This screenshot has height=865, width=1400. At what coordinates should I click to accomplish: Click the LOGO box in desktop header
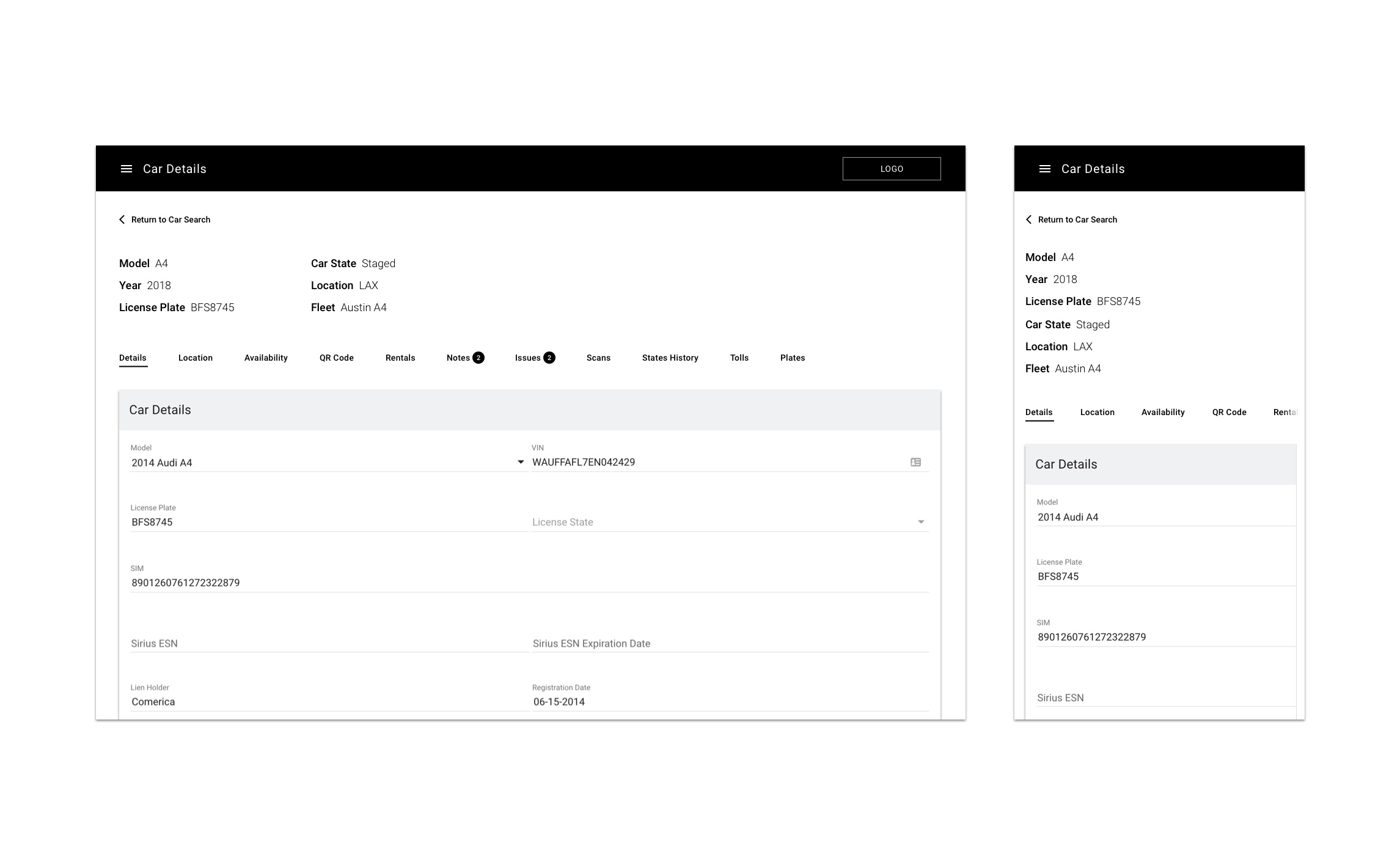[x=892, y=169]
